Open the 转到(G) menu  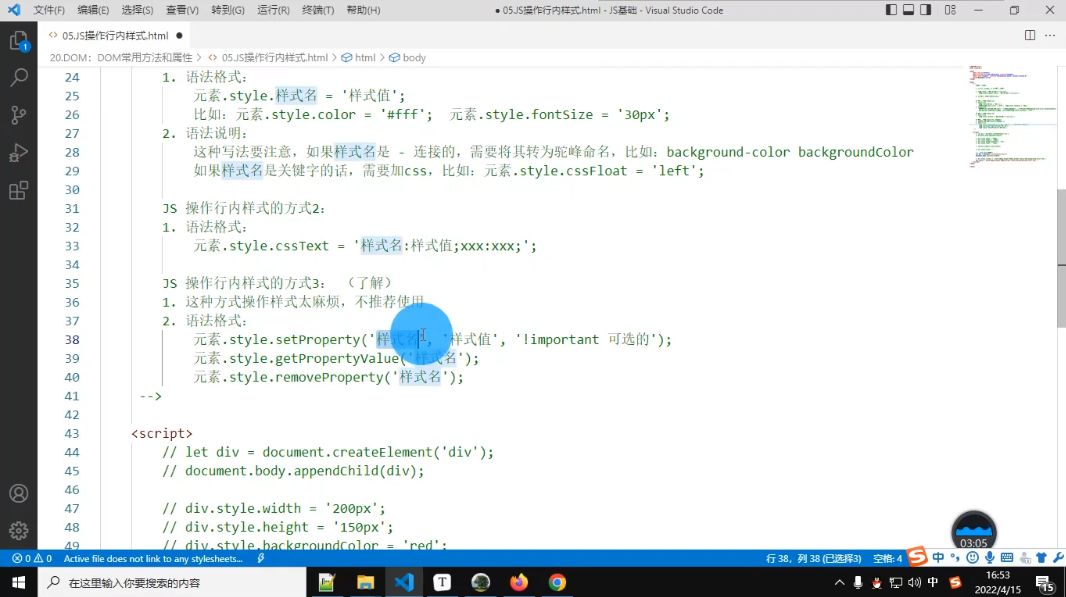228,10
